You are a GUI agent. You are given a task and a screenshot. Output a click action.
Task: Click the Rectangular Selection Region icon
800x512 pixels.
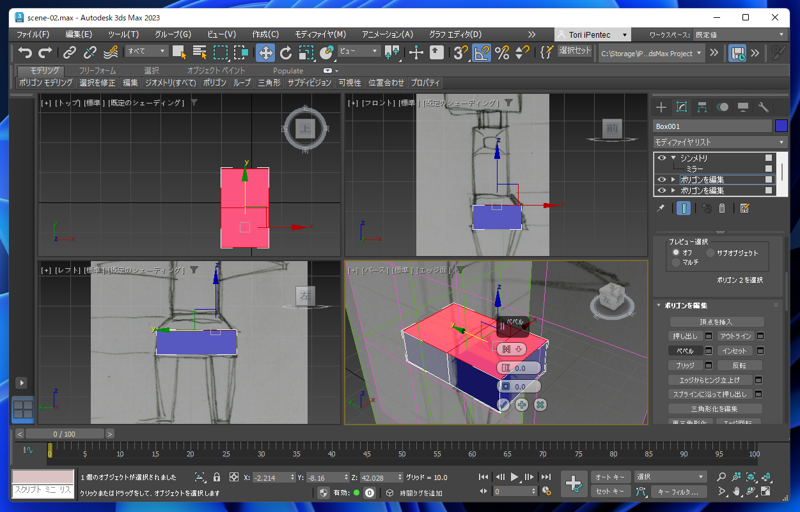point(220,52)
